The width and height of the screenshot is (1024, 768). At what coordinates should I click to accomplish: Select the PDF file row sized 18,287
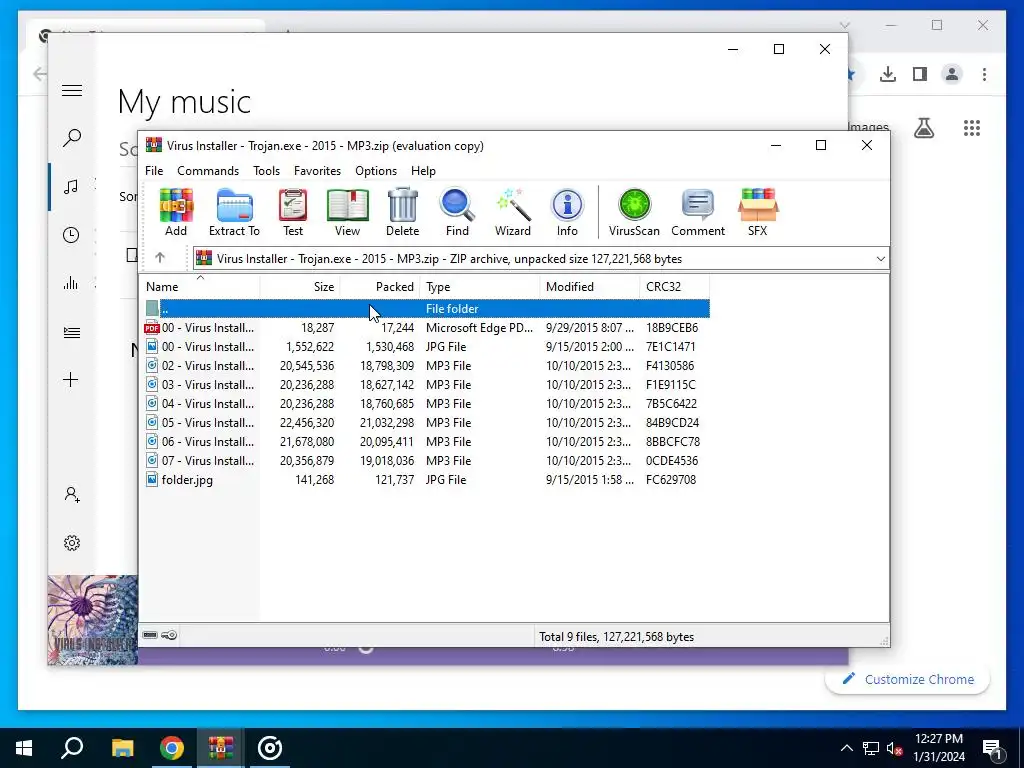(x=425, y=328)
